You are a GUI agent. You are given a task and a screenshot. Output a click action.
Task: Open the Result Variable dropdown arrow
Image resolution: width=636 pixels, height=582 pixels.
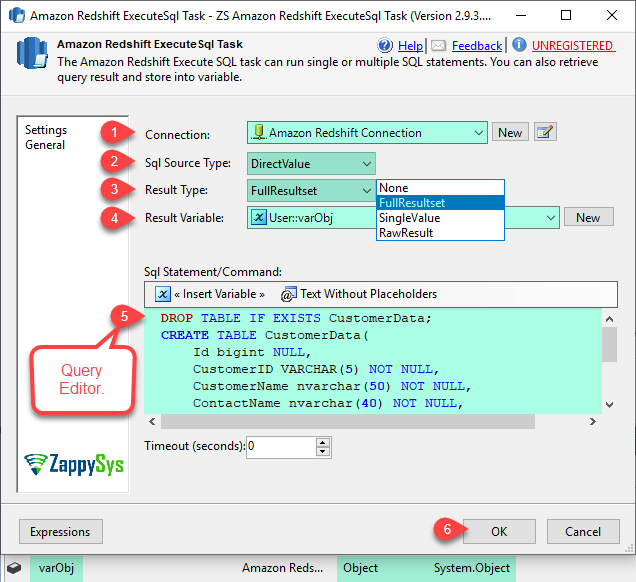click(x=550, y=218)
